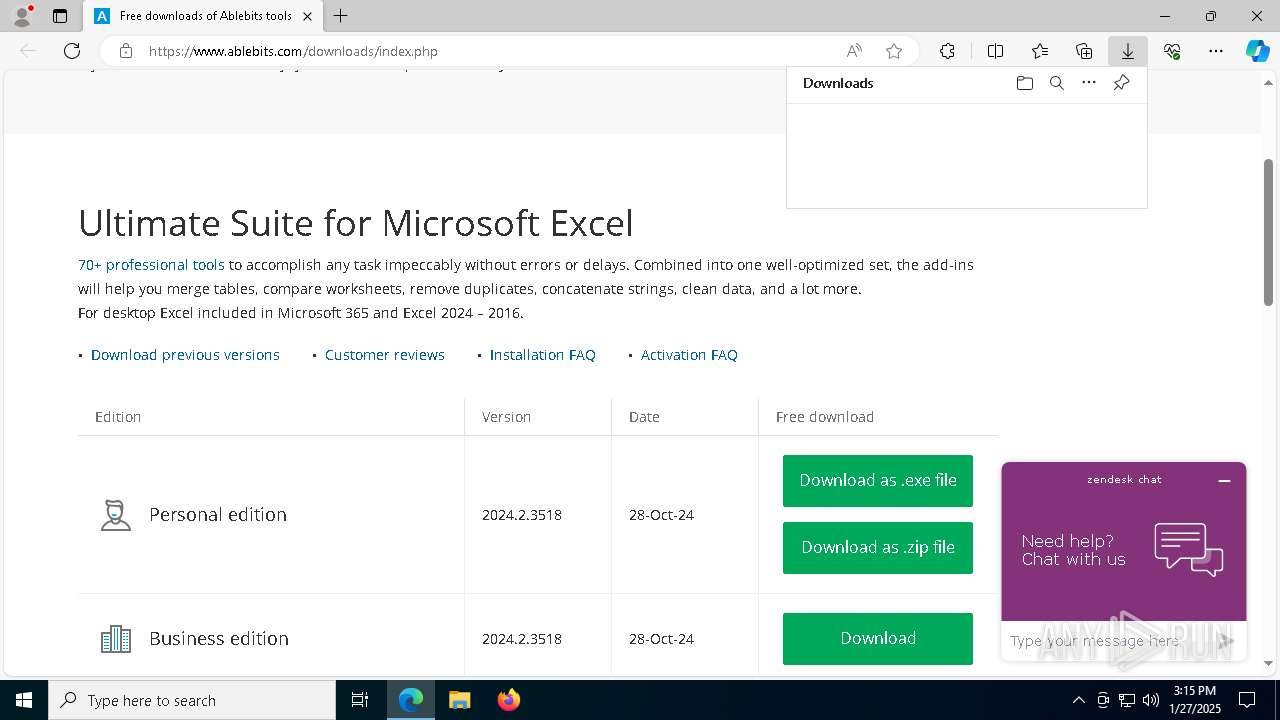Image resolution: width=1280 pixels, height=720 pixels.
Task: Click the Business edition building icon
Action: [116, 639]
